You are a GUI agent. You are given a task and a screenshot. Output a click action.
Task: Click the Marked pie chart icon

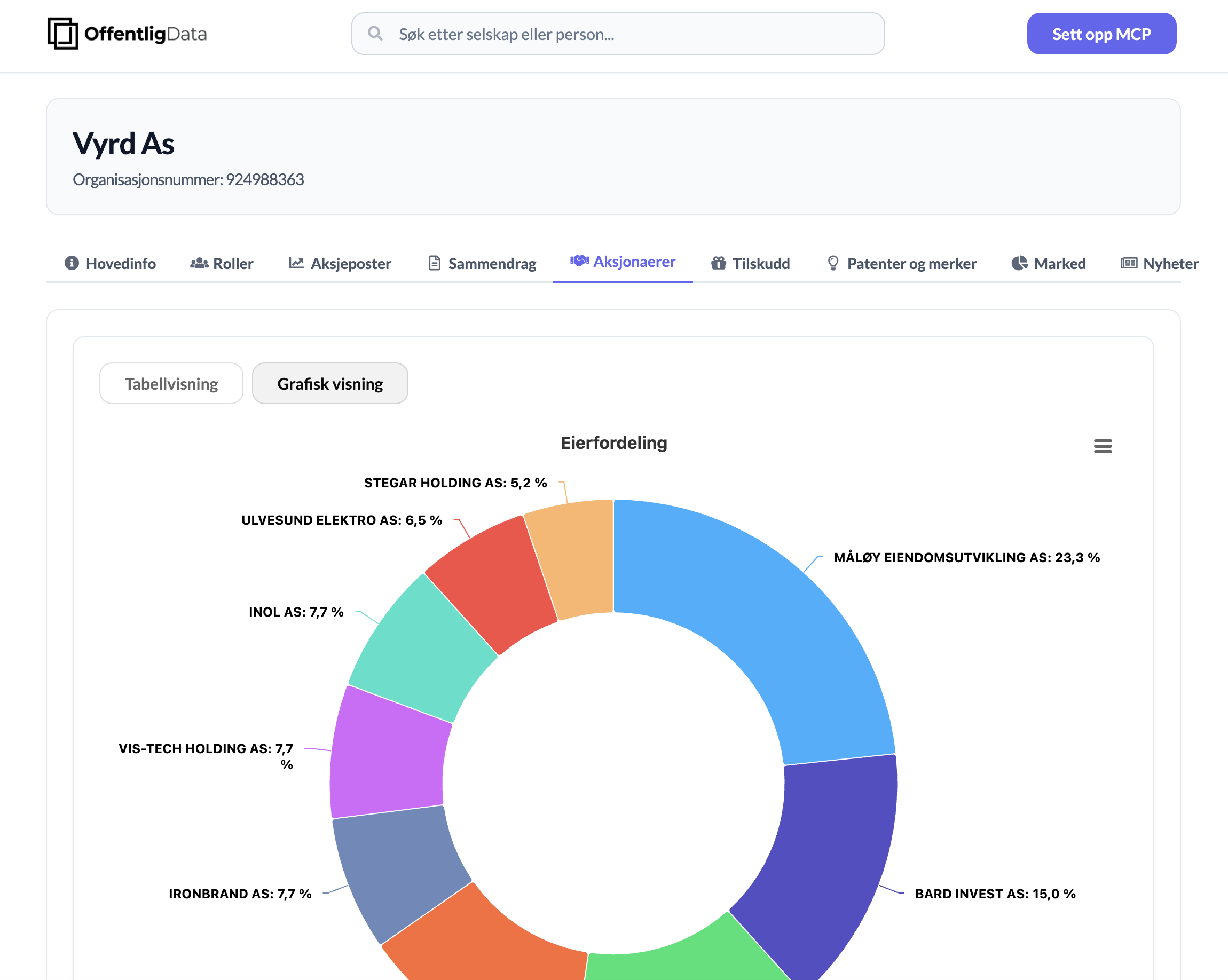pos(1019,263)
